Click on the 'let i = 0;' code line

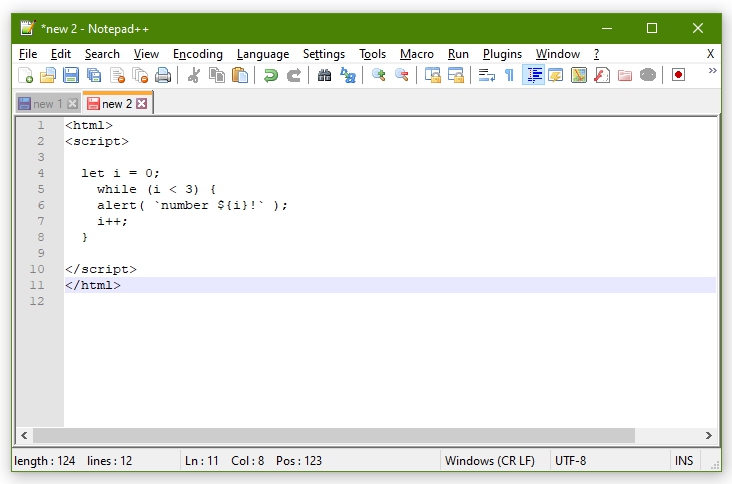[120, 173]
